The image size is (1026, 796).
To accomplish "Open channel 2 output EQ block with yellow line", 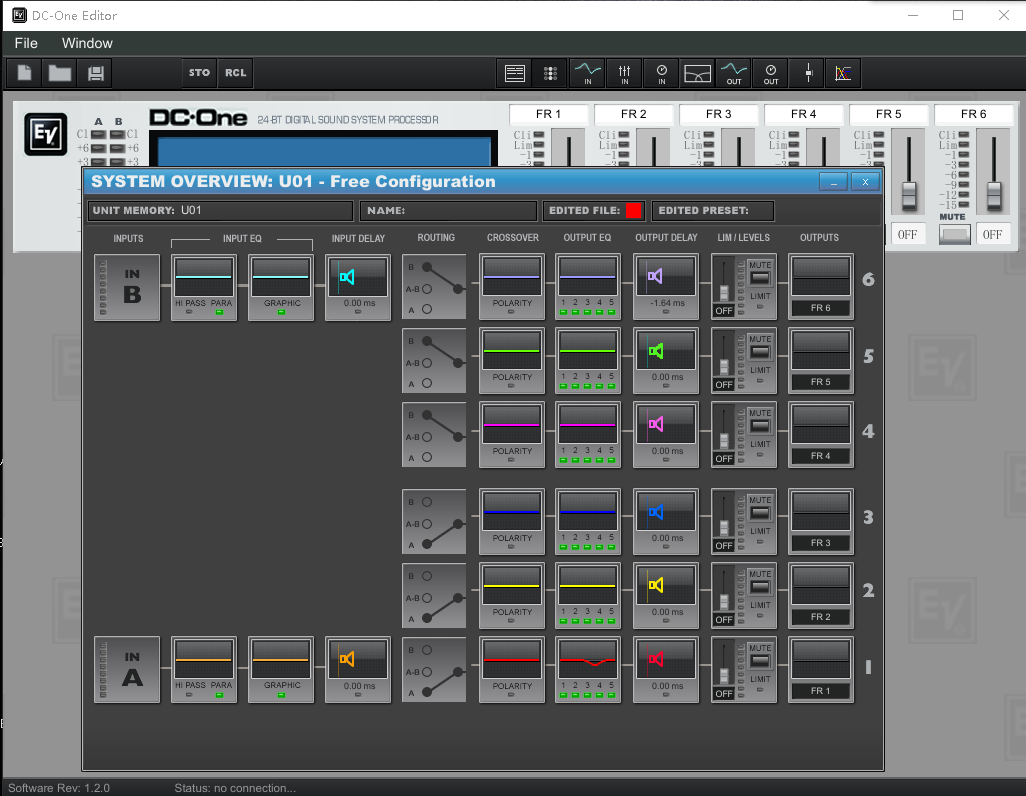I will [588, 596].
